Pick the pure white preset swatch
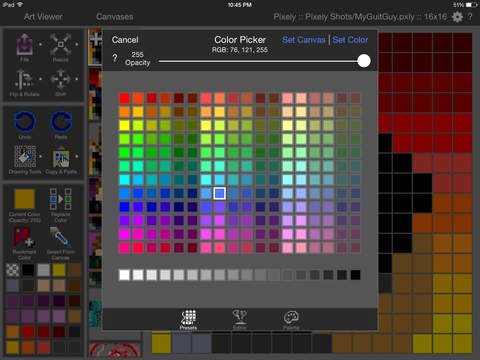This screenshot has height=360, width=480. coord(124,275)
